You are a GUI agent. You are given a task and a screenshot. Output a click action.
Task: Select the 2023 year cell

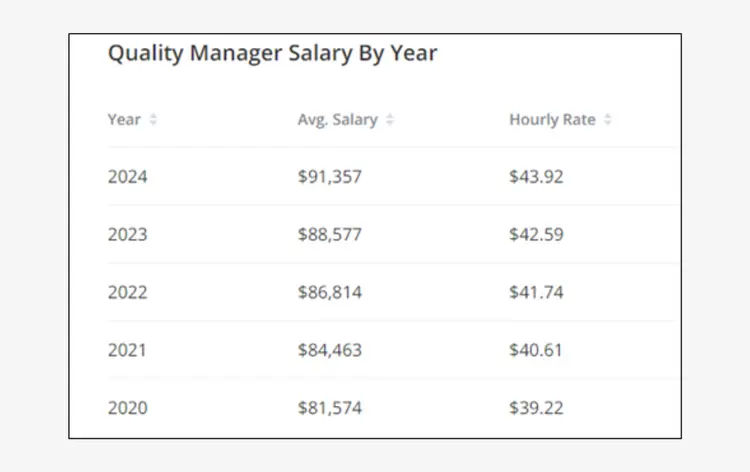[128, 235]
